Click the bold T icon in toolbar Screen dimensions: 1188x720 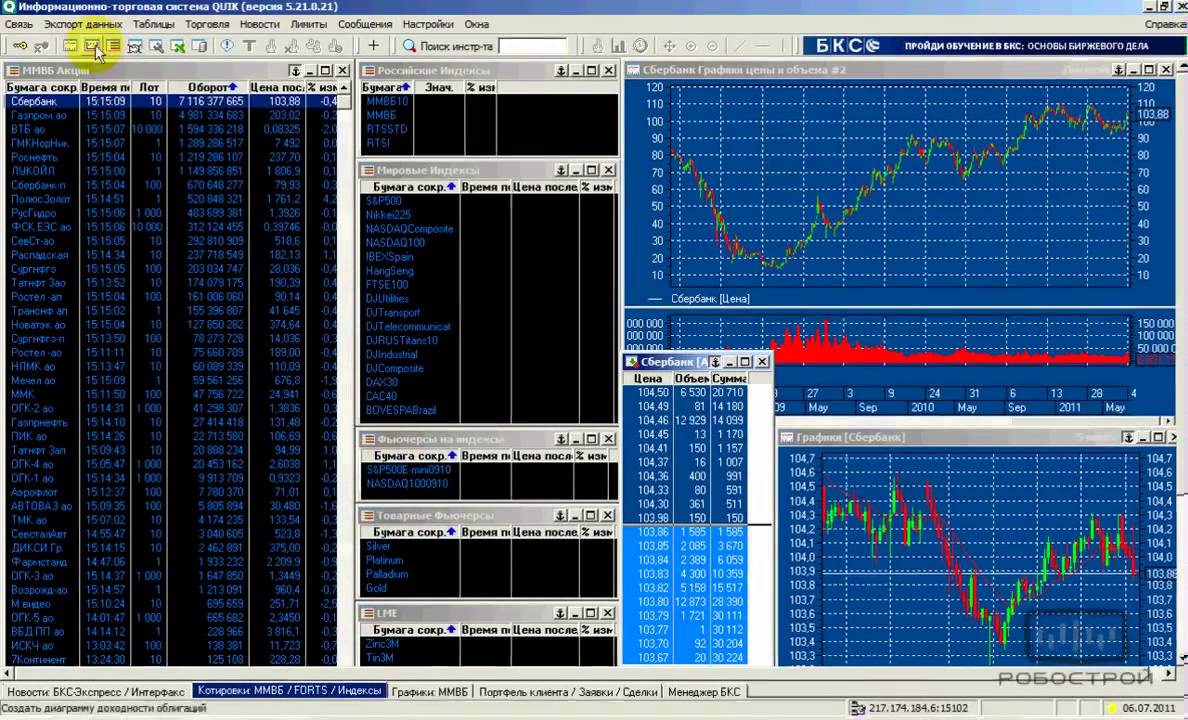click(x=249, y=46)
